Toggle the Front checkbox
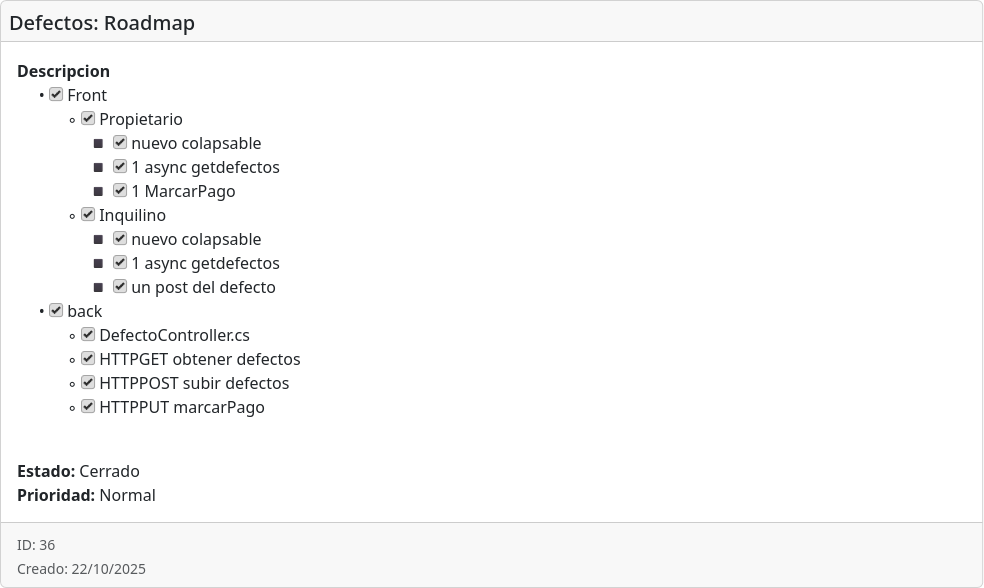Screen dimensions: 984x588 coord(56,95)
